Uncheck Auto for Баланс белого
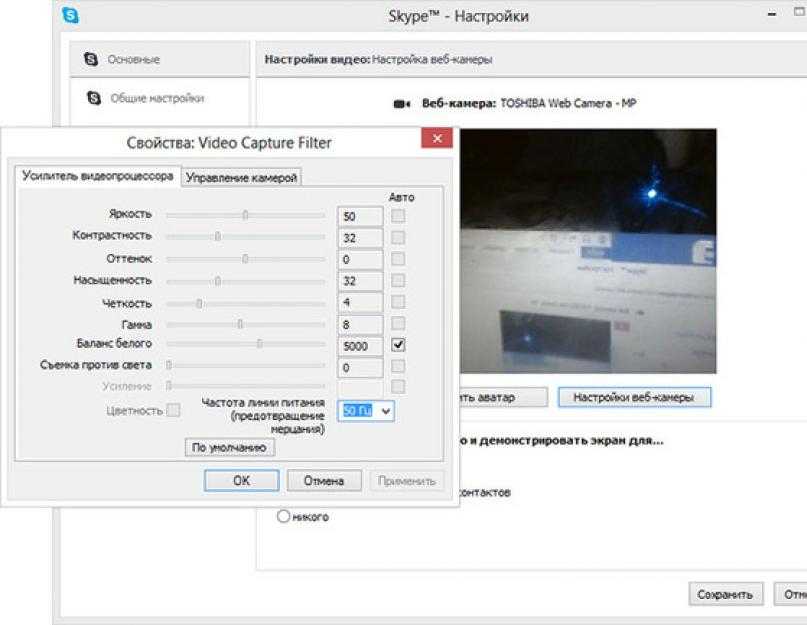807x625 pixels. point(398,344)
